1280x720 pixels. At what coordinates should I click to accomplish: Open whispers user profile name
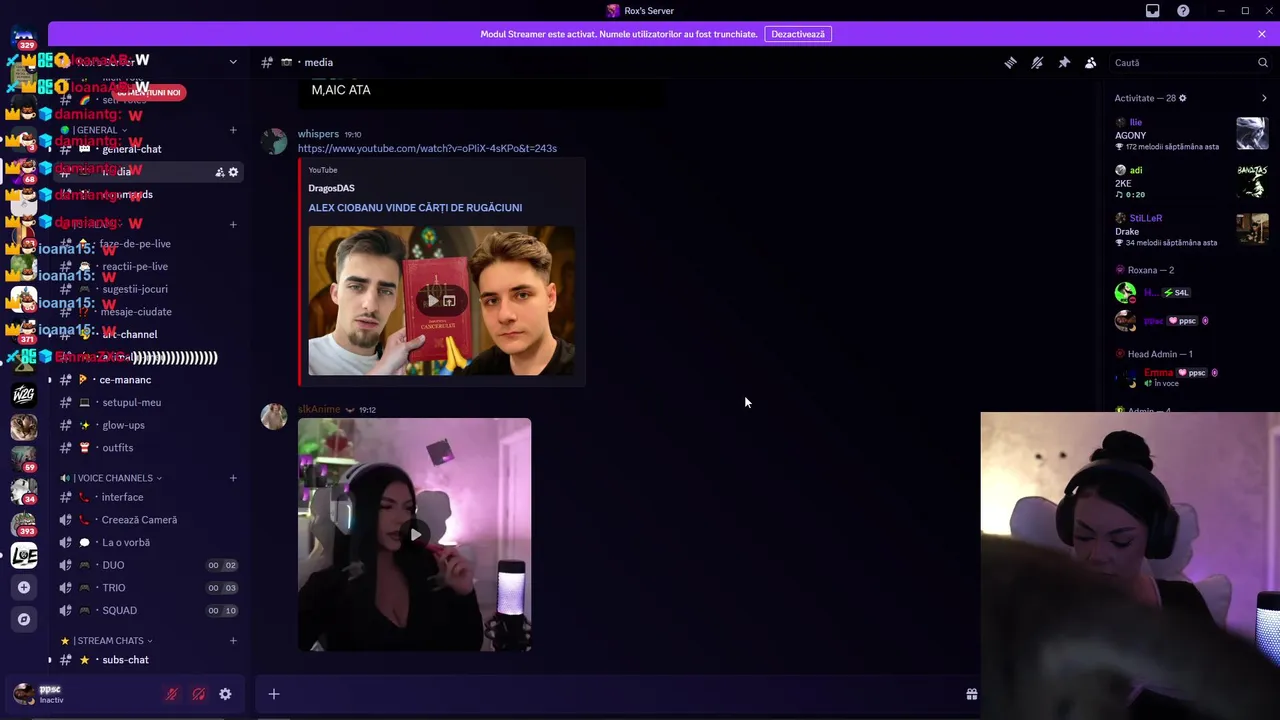coord(318,134)
